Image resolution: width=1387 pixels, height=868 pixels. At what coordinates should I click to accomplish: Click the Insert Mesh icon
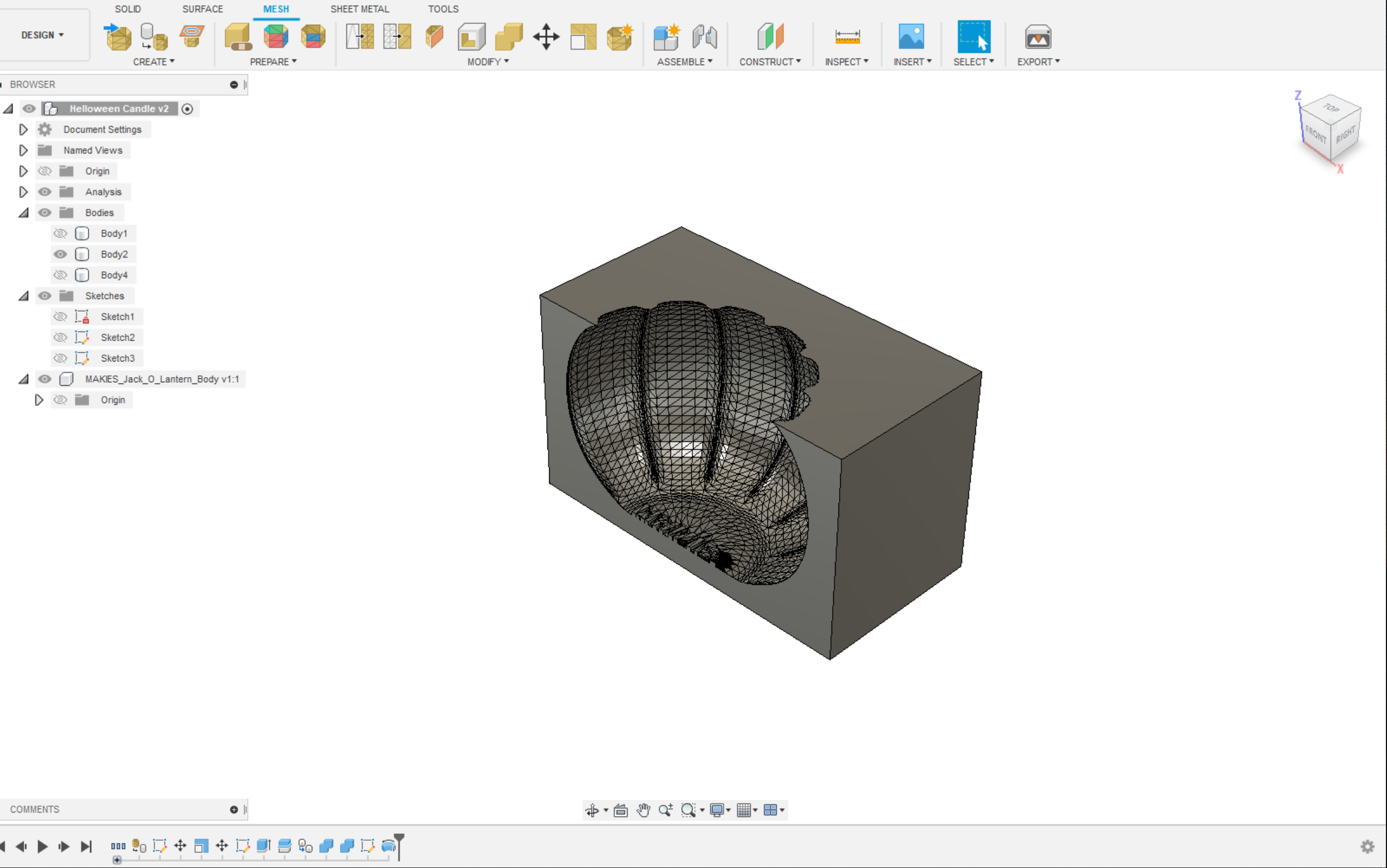click(x=118, y=37)
